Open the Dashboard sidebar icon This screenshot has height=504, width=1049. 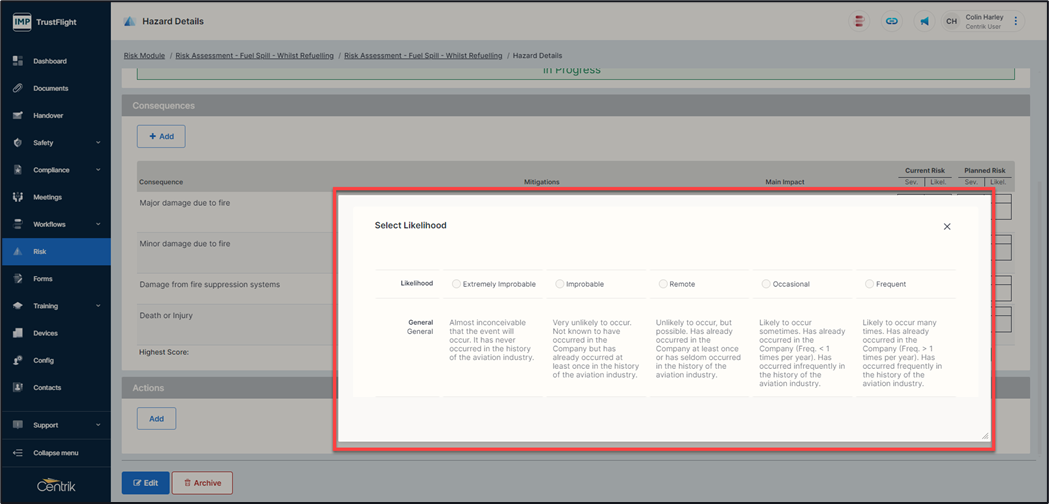18,61
